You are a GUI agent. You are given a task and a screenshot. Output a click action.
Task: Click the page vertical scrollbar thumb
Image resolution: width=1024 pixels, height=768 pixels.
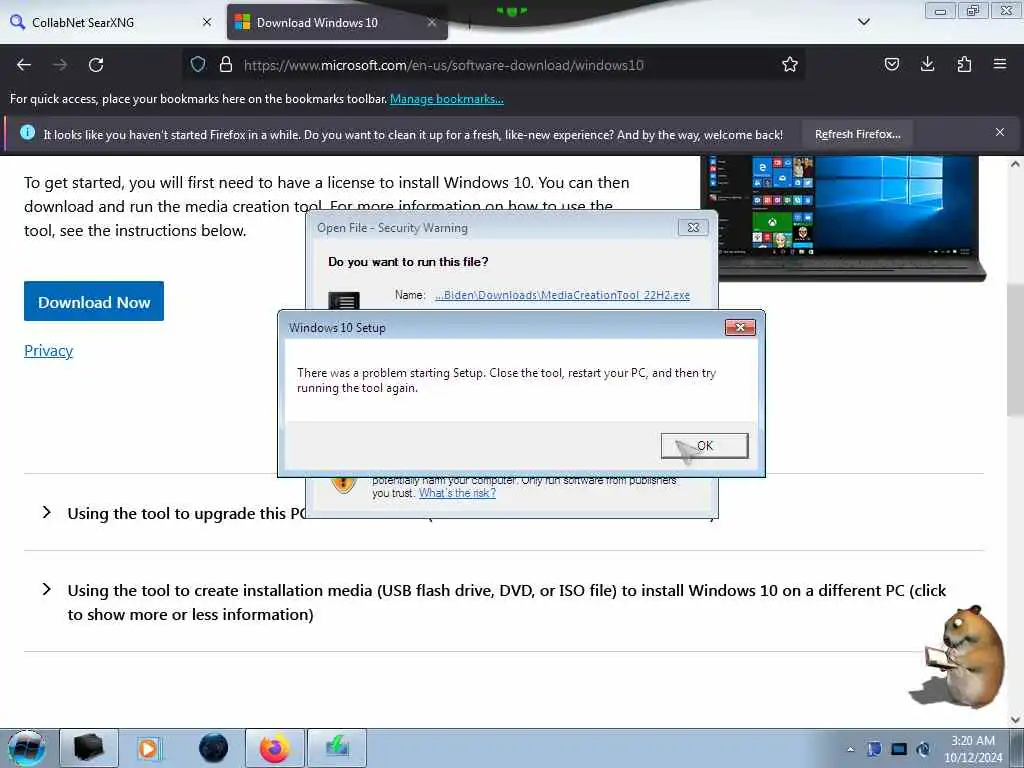click(1015, 349)
